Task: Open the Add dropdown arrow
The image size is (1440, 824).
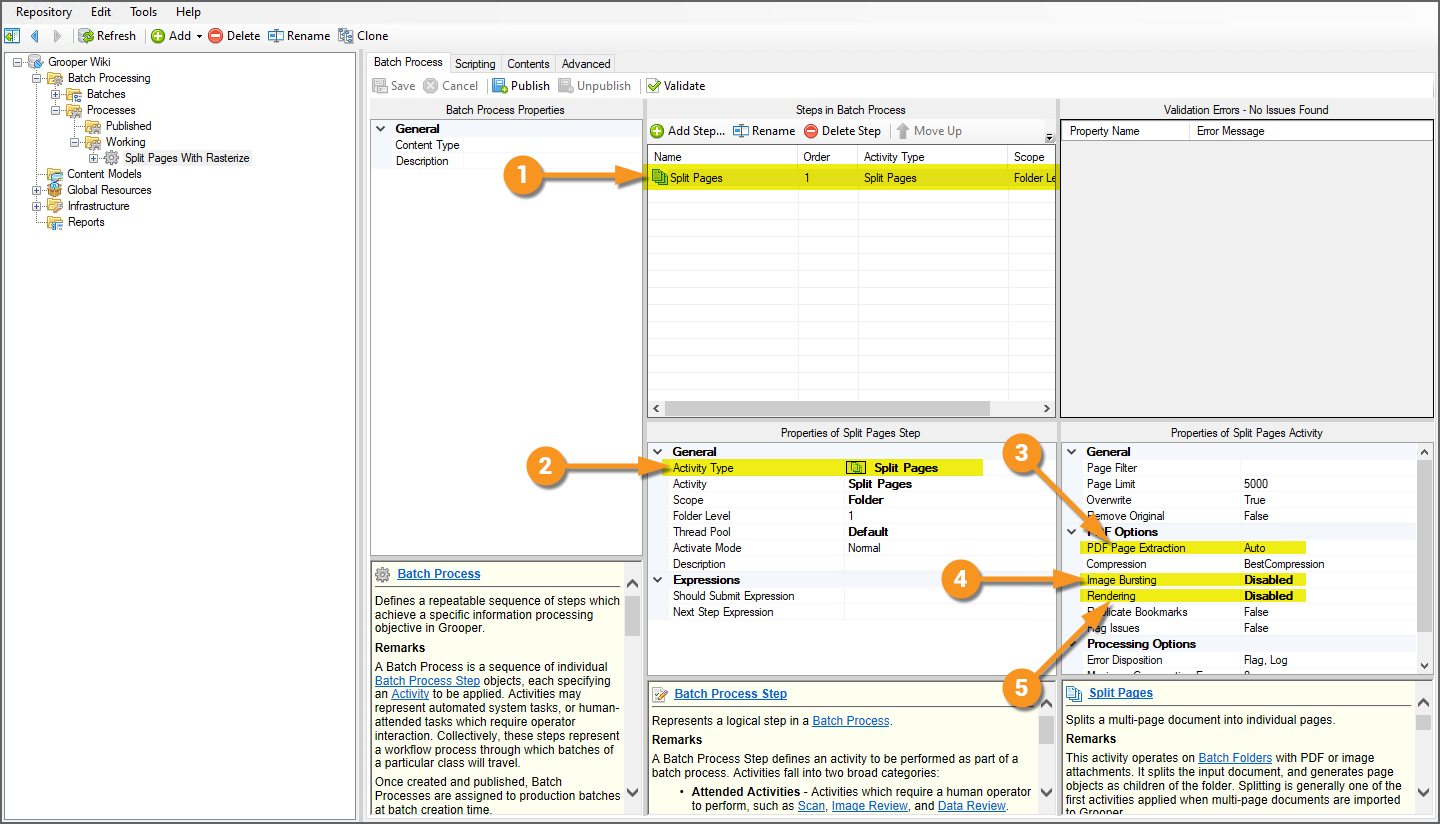Action: pyautogui.click(x=199, y=36)
